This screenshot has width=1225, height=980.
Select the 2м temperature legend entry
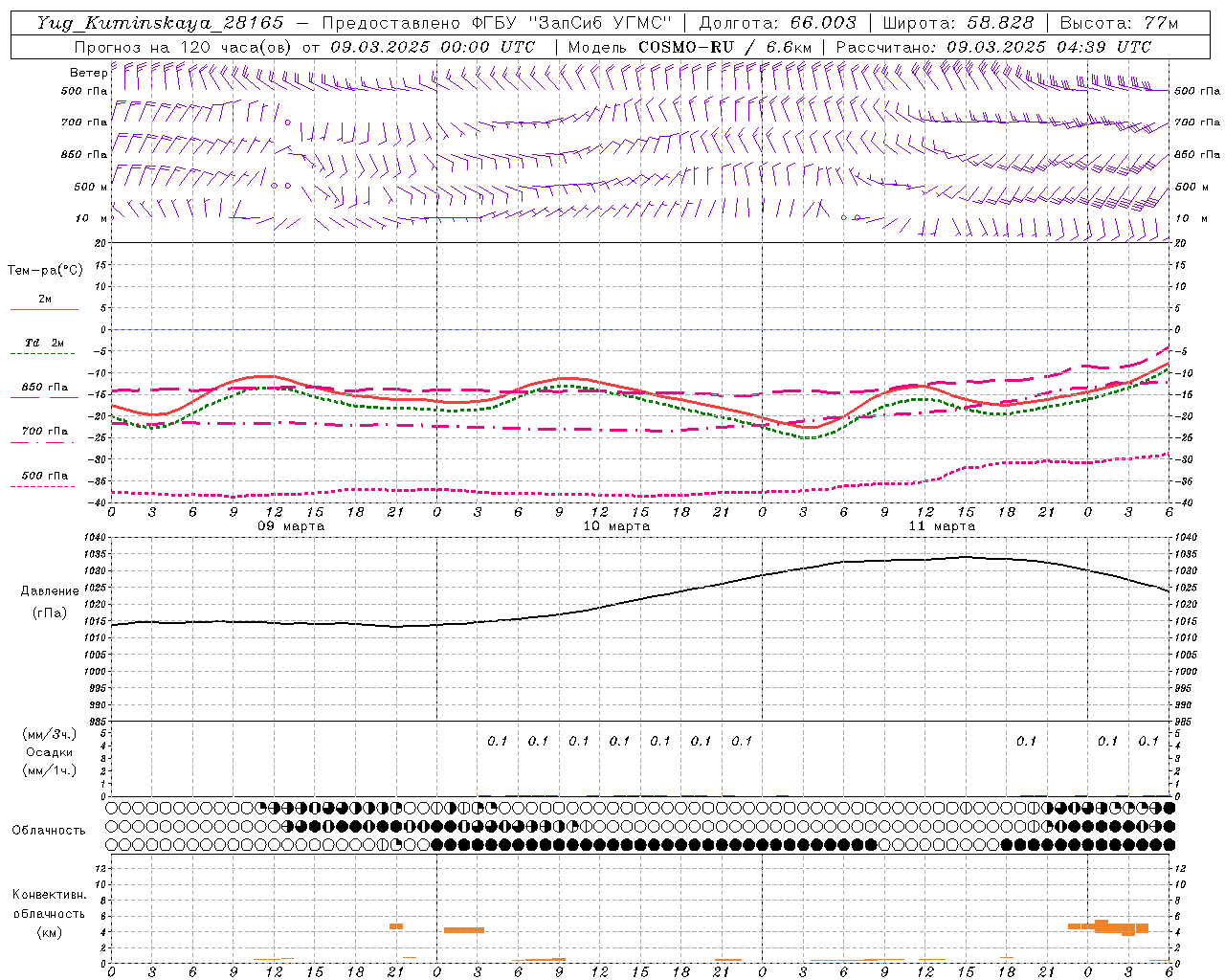coord(45,299)
